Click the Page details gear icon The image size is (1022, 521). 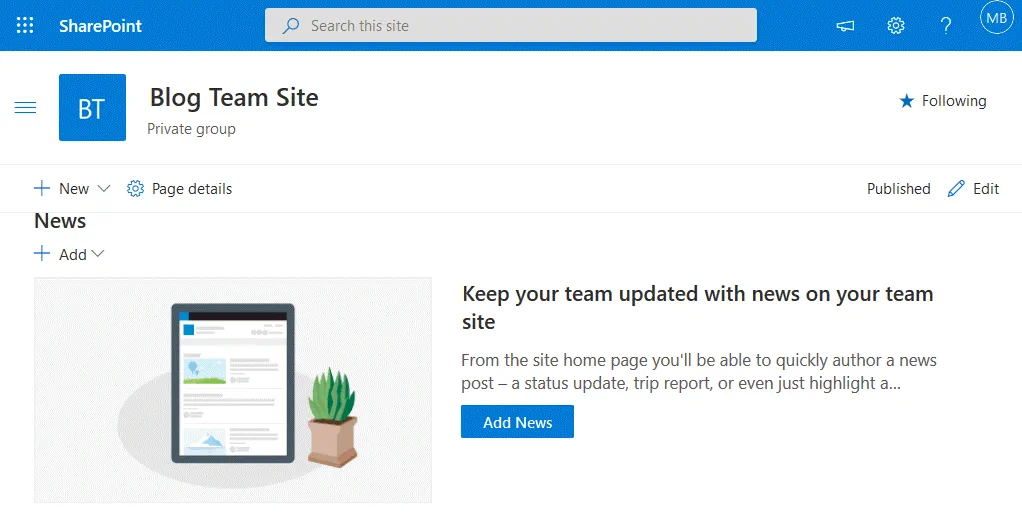(x=135, y=188)
